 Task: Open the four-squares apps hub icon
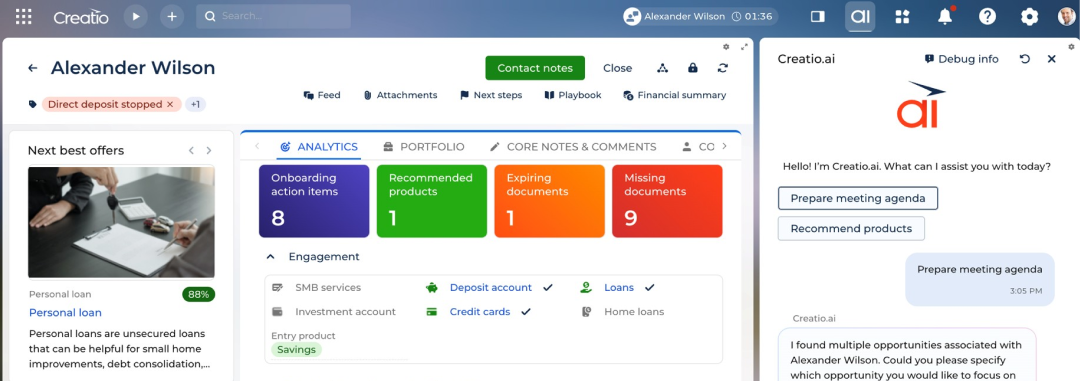point(903,17)
